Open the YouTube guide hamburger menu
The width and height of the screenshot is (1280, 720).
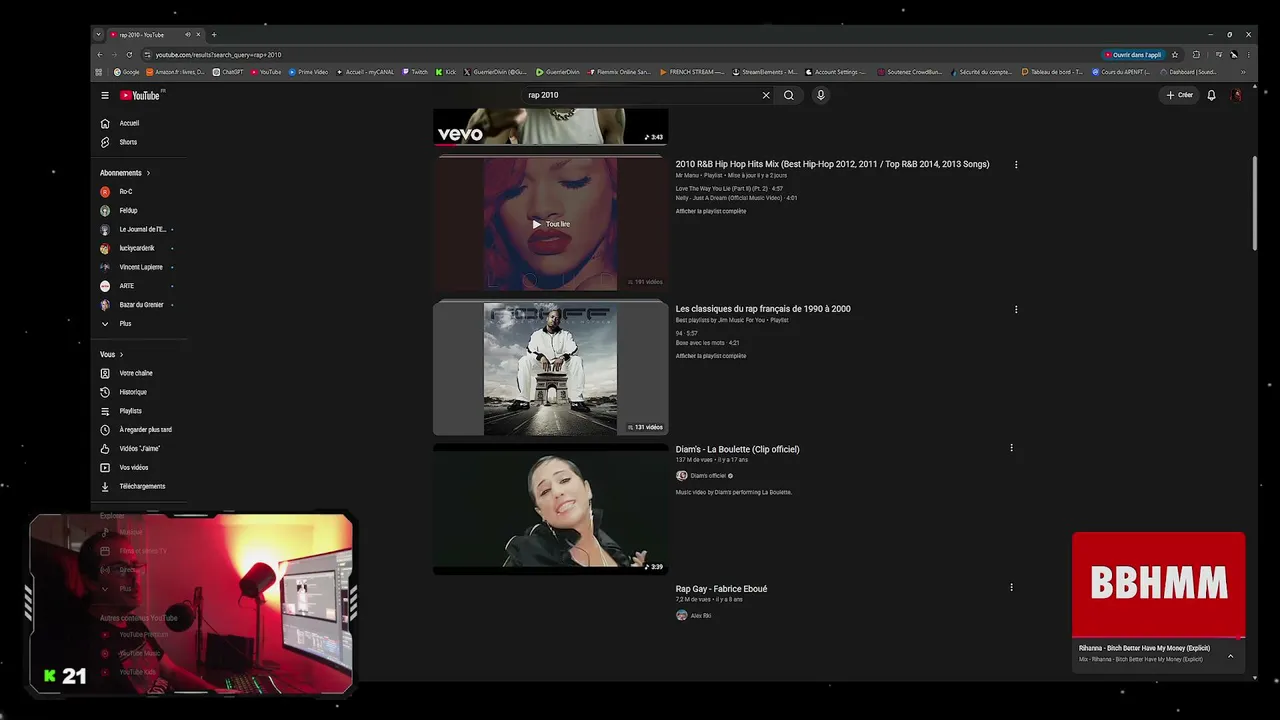tap(104, 95)
